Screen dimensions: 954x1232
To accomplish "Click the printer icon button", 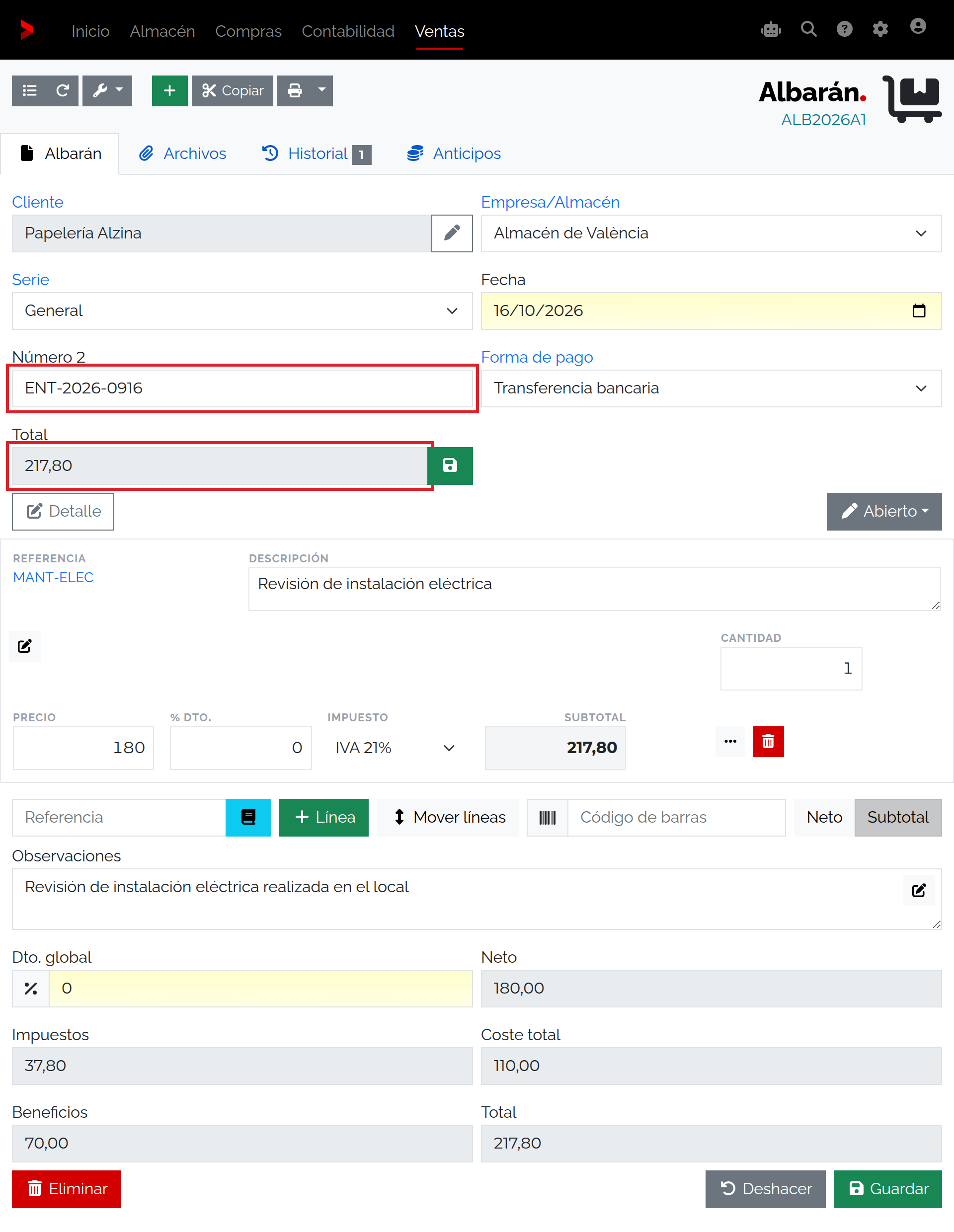I will click(295, 90).
